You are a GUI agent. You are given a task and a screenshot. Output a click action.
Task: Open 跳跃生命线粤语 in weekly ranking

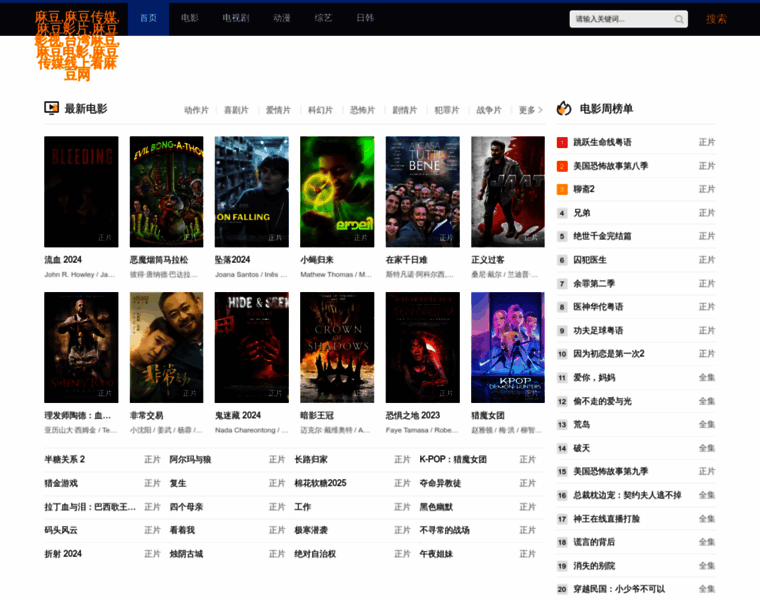coord(602,142)
